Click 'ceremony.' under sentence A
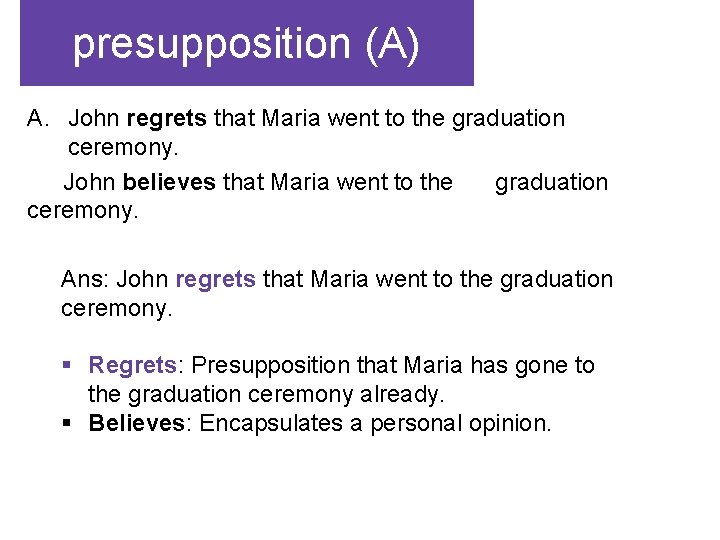Image resolution: width=720 pixels, height=540 pixels. click(x=123, y=148)
